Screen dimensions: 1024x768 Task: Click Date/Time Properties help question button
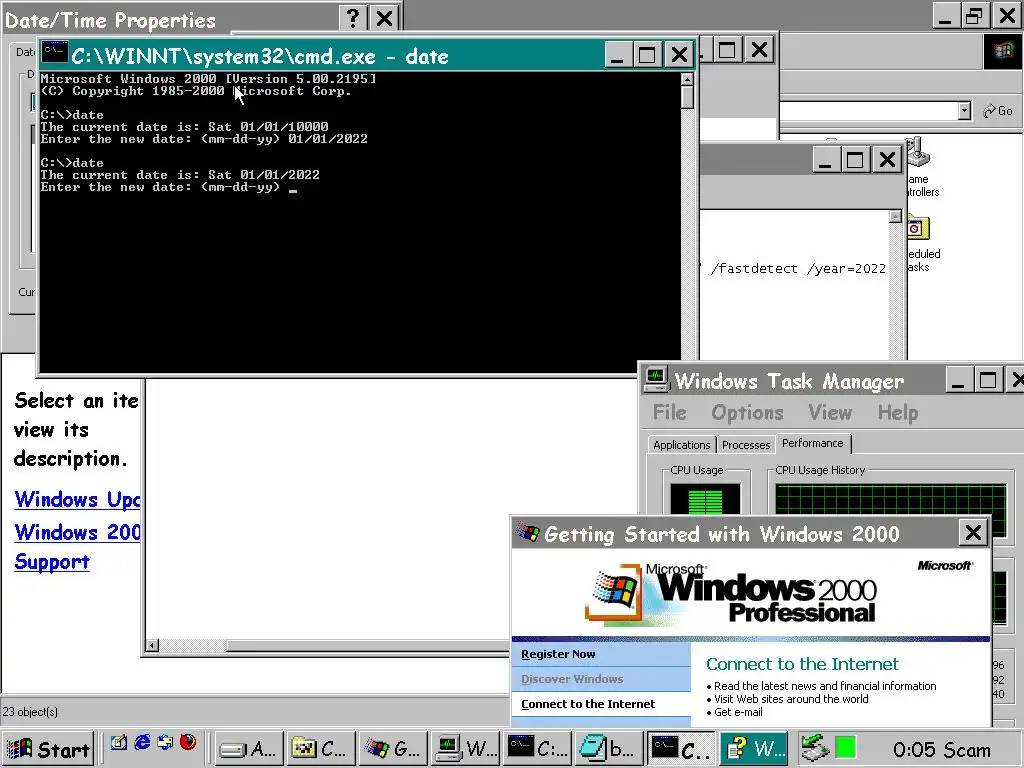(x=353, y=18)
